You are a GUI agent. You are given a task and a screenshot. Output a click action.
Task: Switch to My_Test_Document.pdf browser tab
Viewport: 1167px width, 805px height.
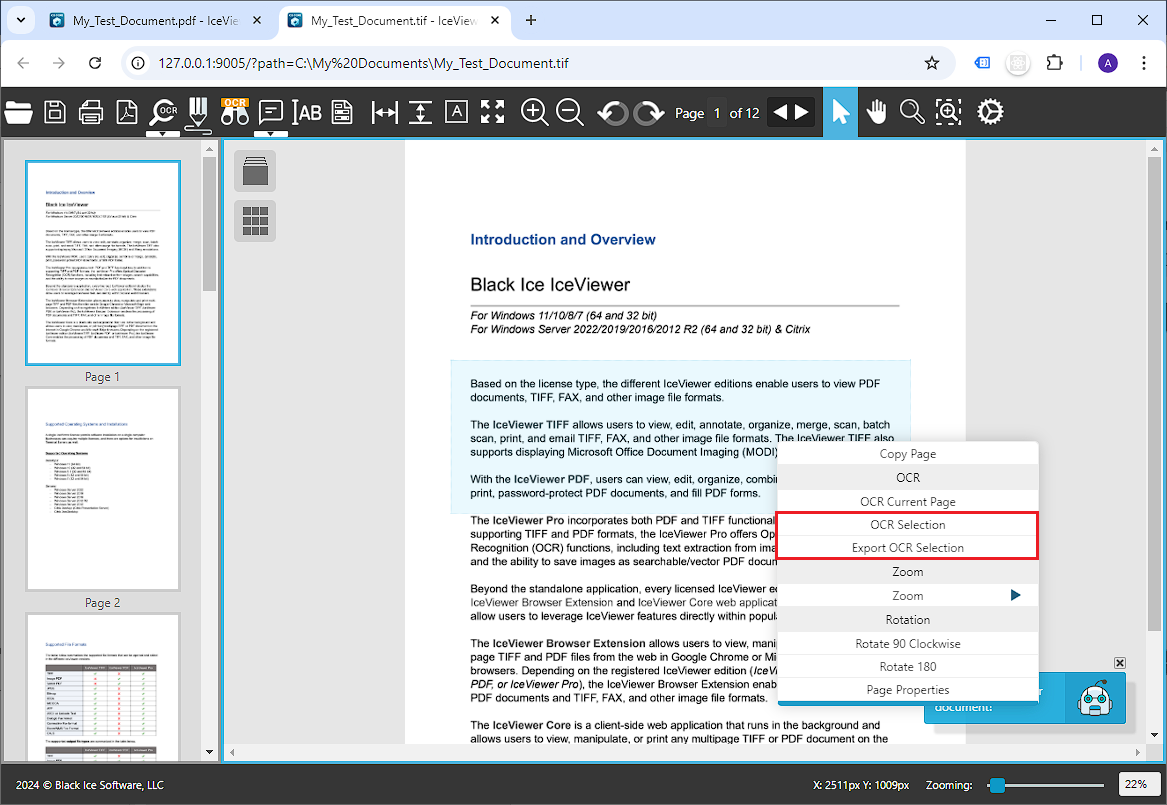tap(155, 21)
